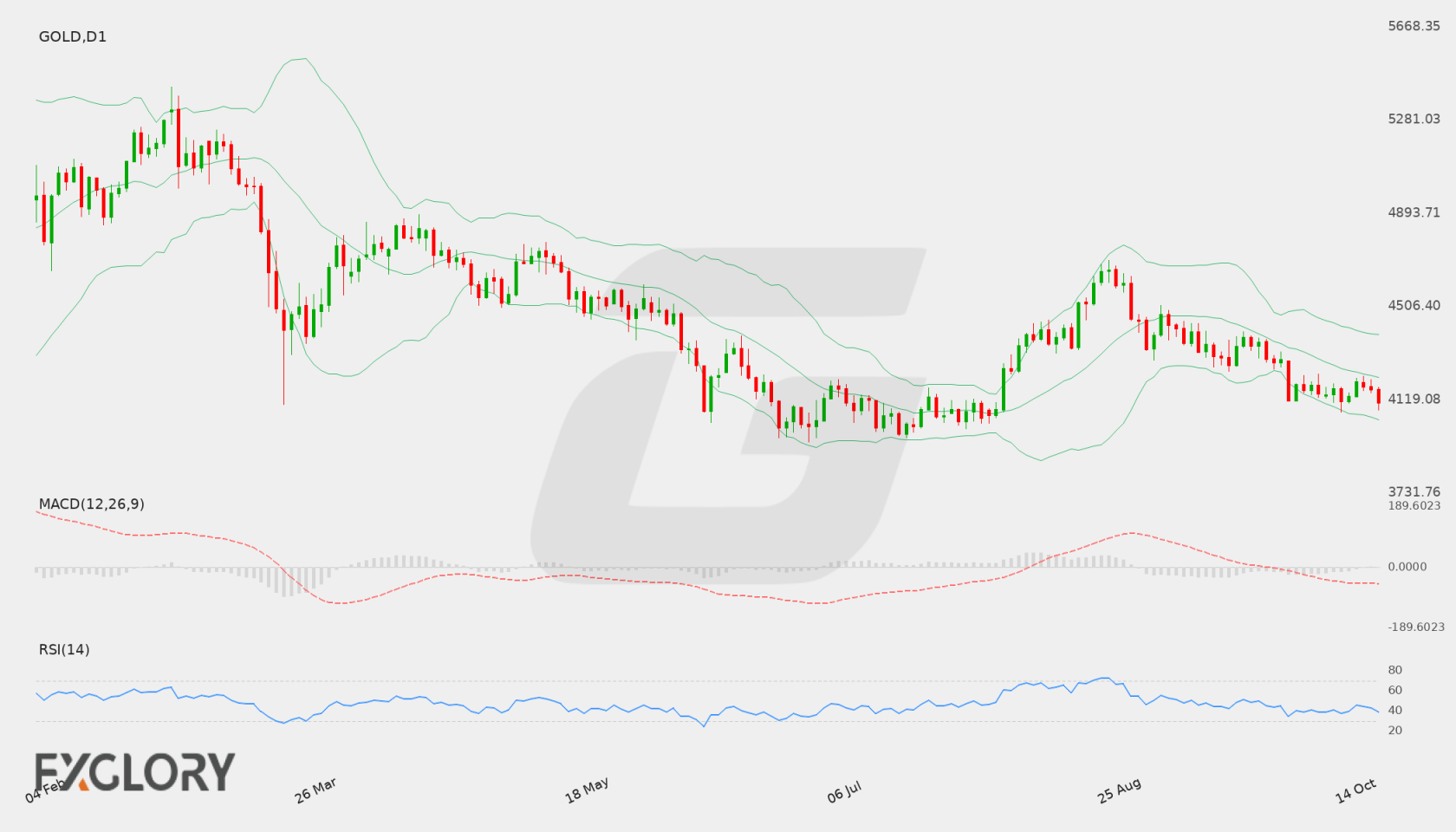1456x832 pixels.
Task: Click the 189.6023 MACD upper scale value
Action: point(1414,505)
